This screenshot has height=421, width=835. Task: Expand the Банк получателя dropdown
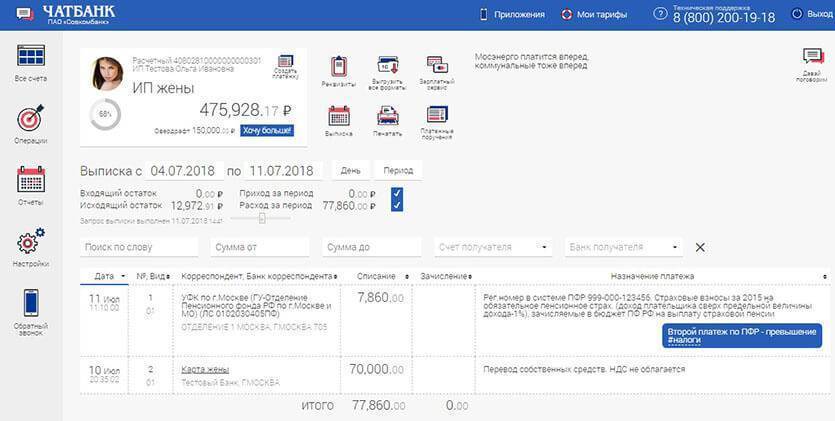click(676, 247)
